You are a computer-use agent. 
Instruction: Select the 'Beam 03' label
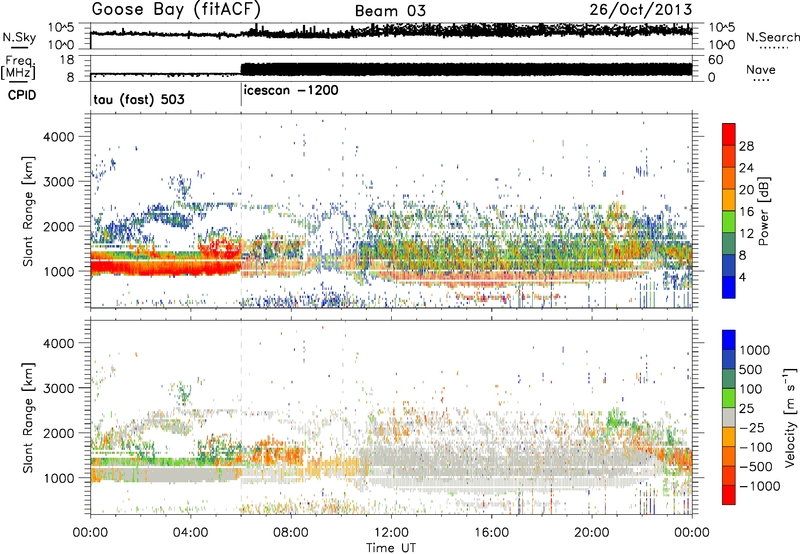[390, 11]
